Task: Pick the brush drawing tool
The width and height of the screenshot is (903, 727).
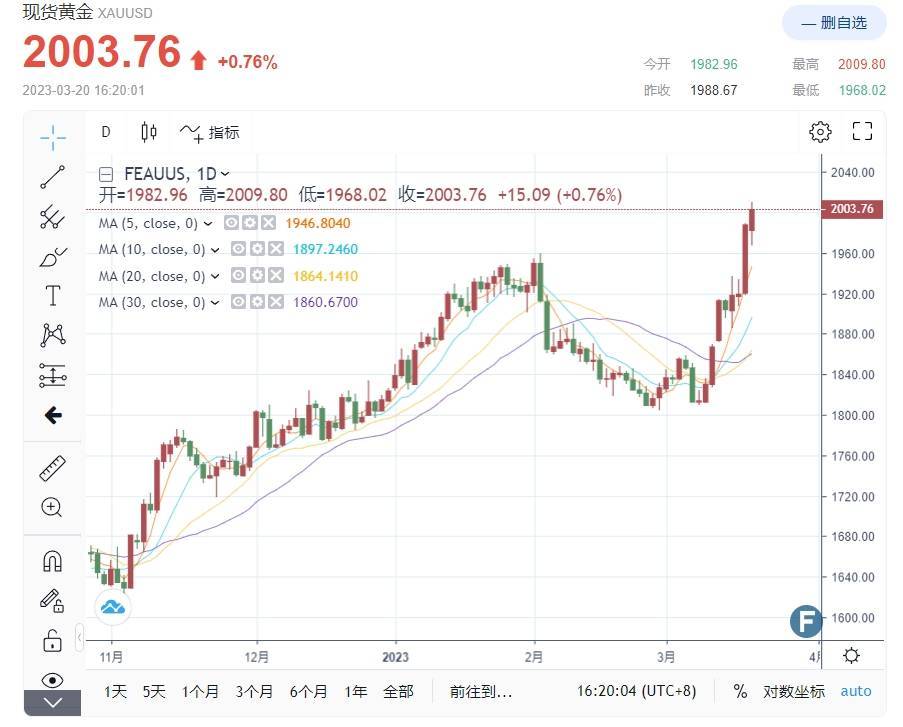Action: pos(52,256)
